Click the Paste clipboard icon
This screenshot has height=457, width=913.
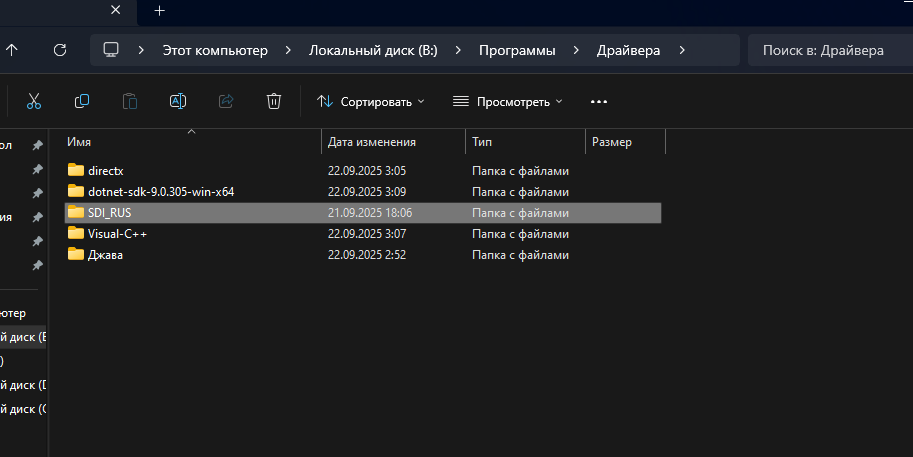coord(130,101)
